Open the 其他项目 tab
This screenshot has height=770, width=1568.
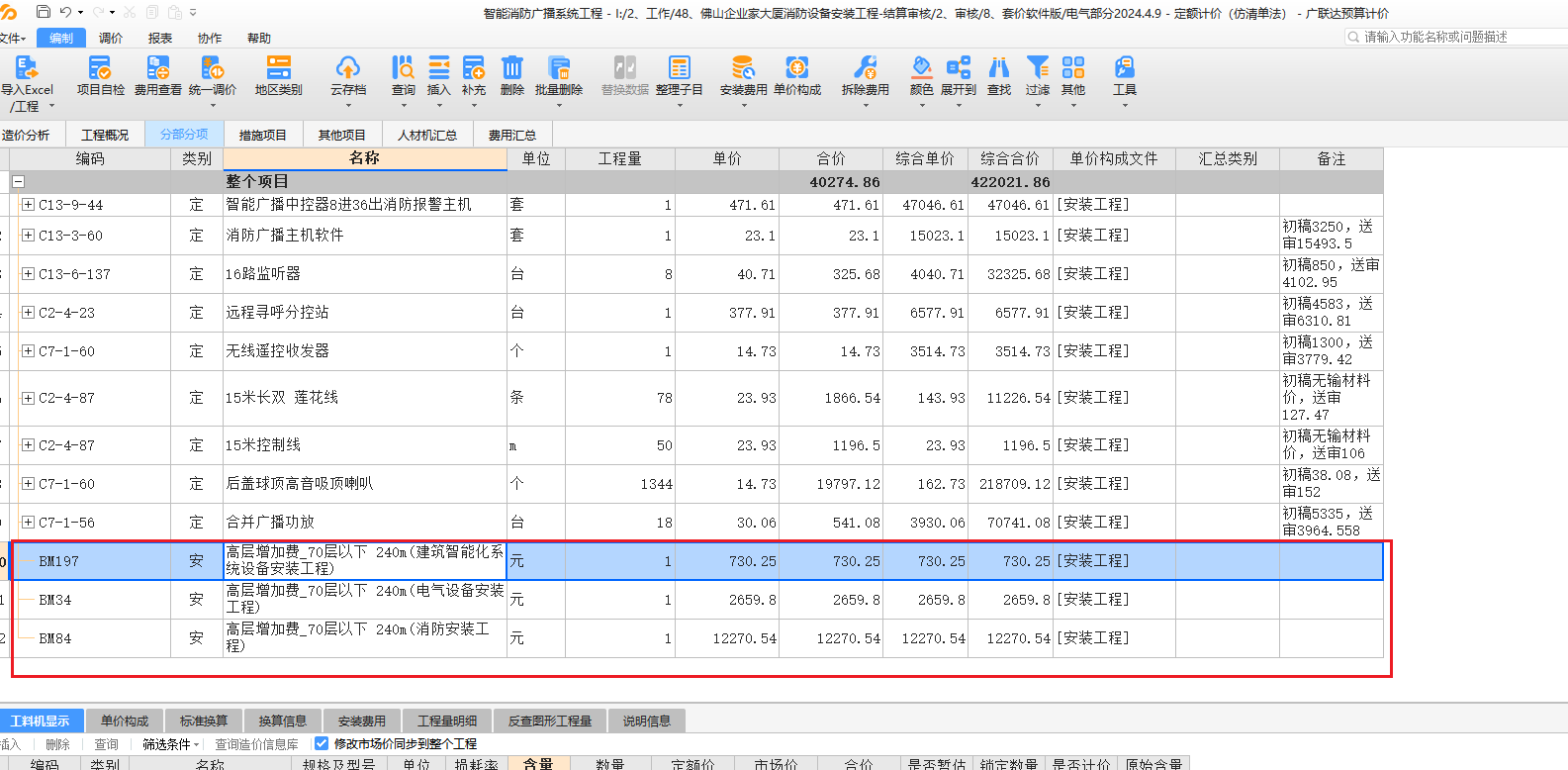click(342, 135)
